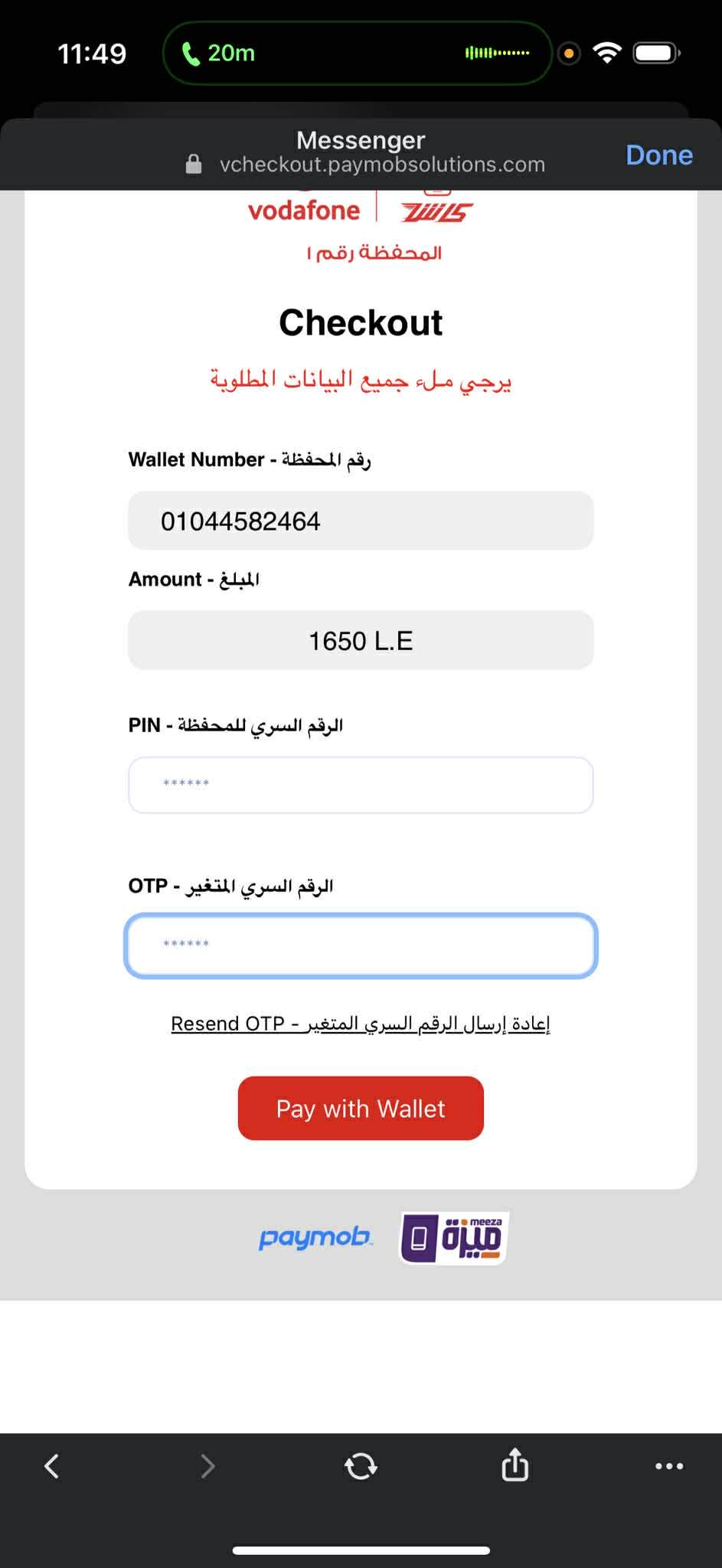
Task: Open the share sheet icon
Action: (x=515, y=1465)
